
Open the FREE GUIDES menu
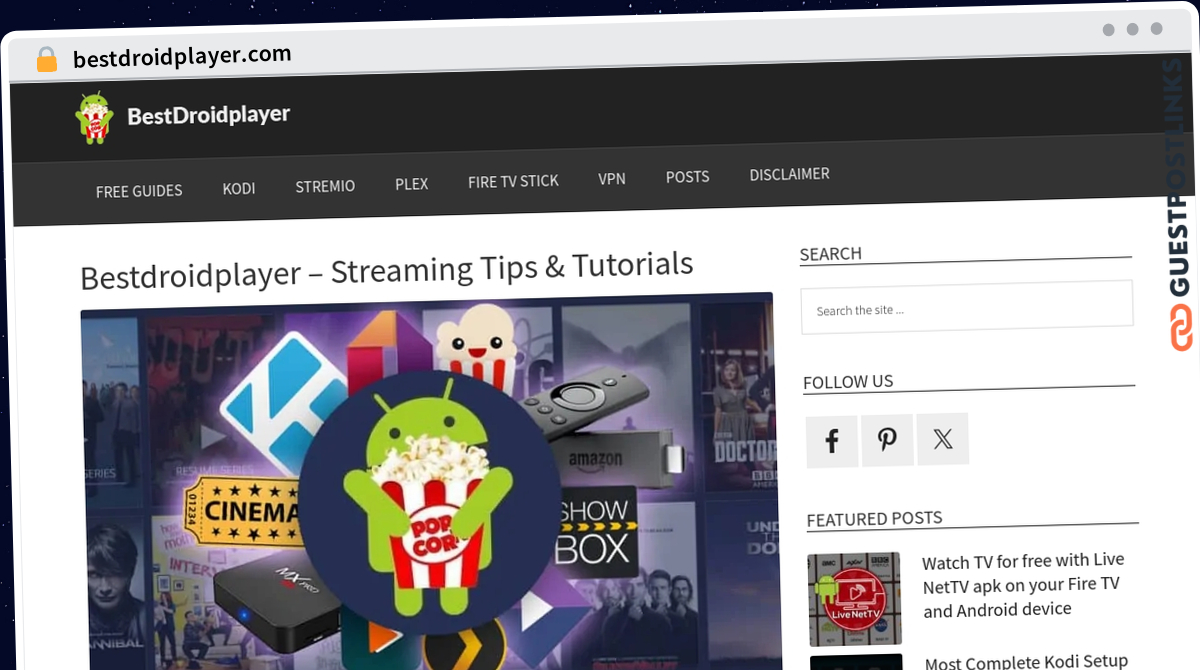139,190
